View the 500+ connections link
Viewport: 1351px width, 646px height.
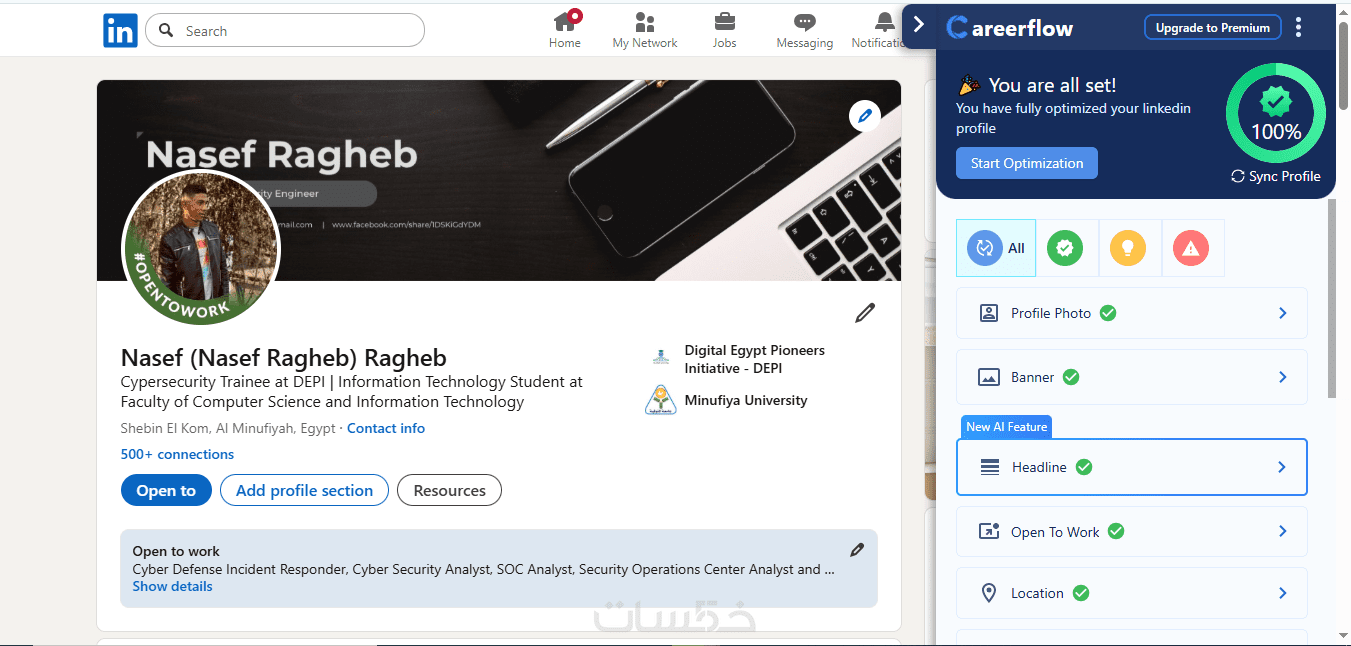click(x=178, y=454)
